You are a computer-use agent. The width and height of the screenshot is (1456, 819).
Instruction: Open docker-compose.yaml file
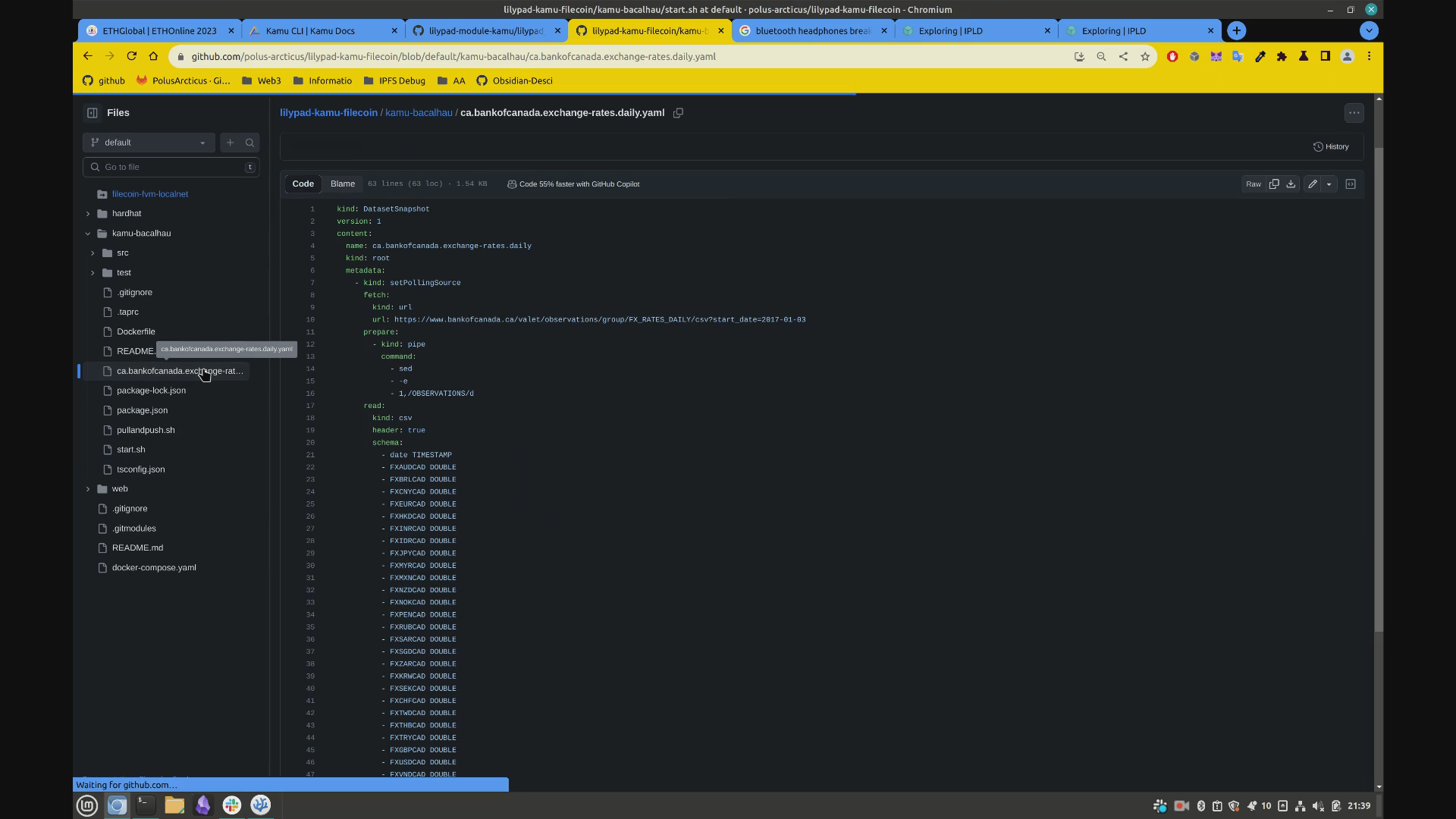point(154,567)
